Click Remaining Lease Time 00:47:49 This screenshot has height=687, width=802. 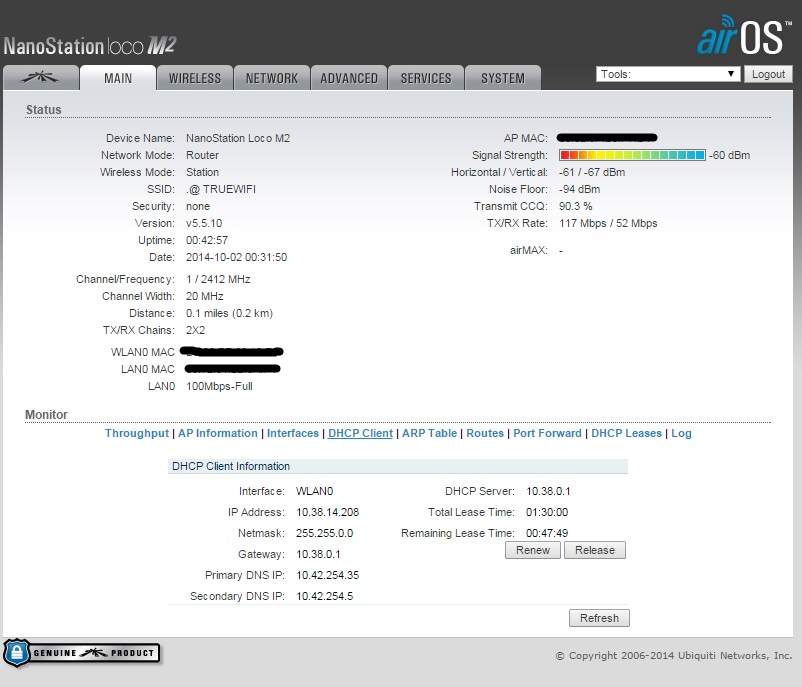547,533
